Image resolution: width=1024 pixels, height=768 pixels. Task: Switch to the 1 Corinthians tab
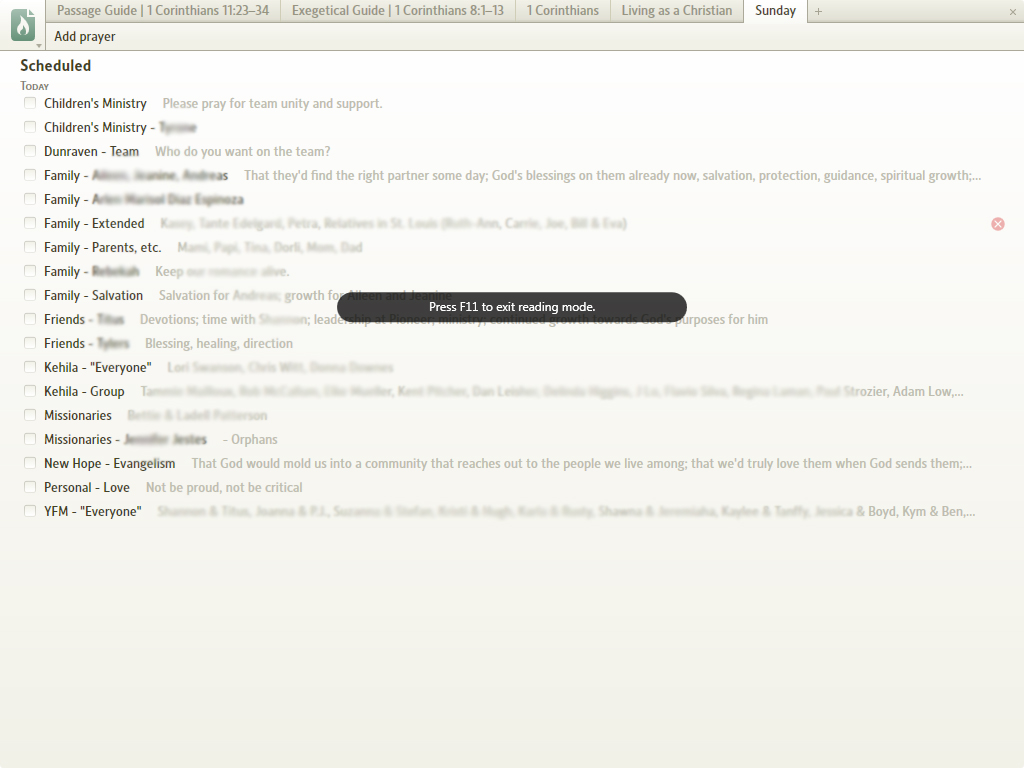point(562,11)
